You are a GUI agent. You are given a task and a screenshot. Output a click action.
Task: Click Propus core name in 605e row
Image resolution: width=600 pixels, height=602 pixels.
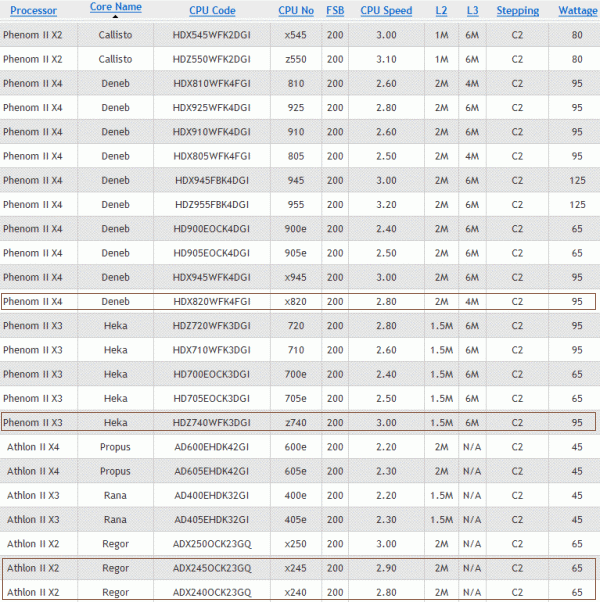(115, 471)
